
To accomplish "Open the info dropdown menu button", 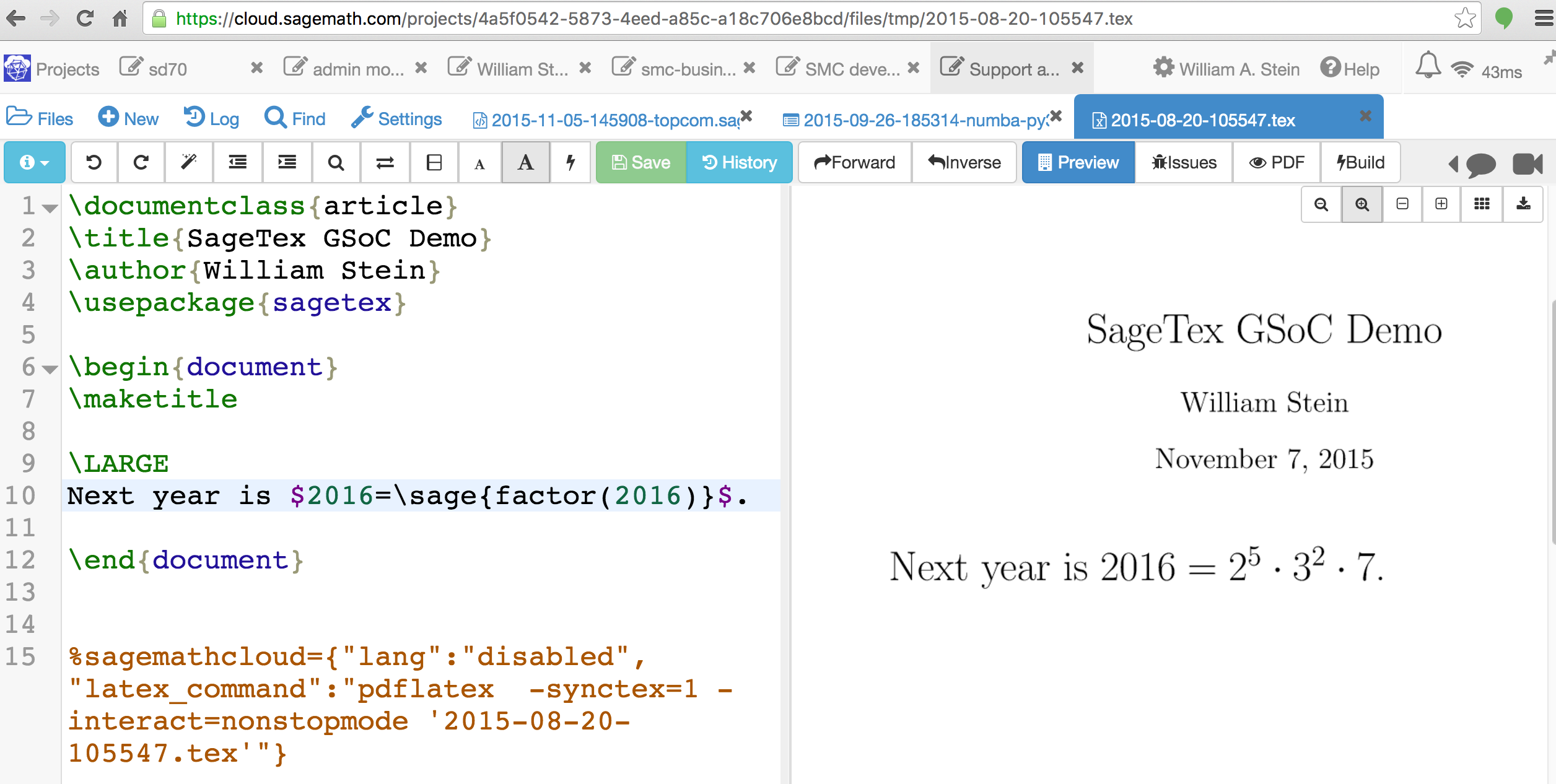I will click(x=35, y=162).
